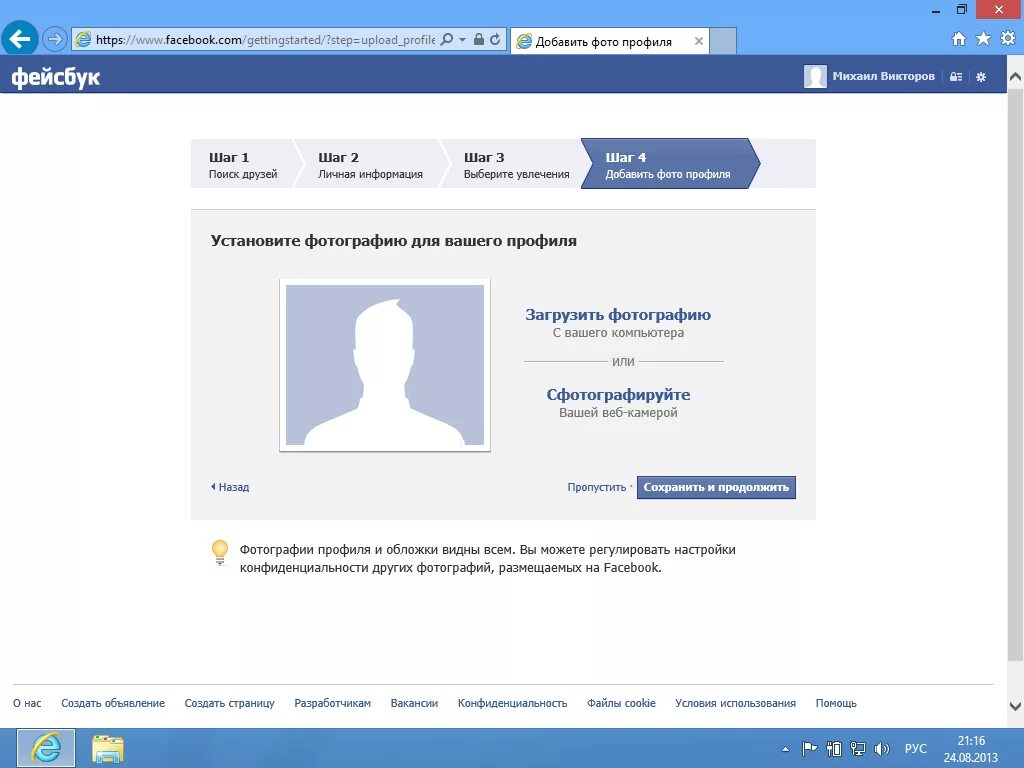This screenshot has height=768, width=1024.
Task: Open 'Условия использования' footer link
Action: 735,703
